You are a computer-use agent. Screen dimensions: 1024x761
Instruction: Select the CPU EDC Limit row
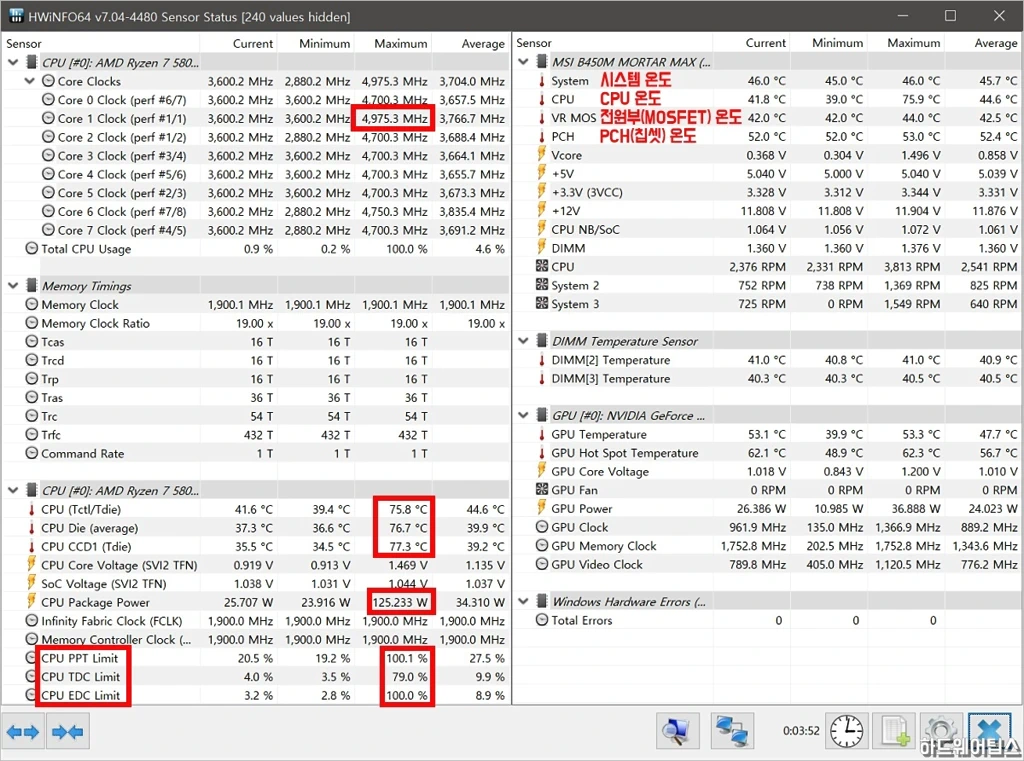(255, 695)
